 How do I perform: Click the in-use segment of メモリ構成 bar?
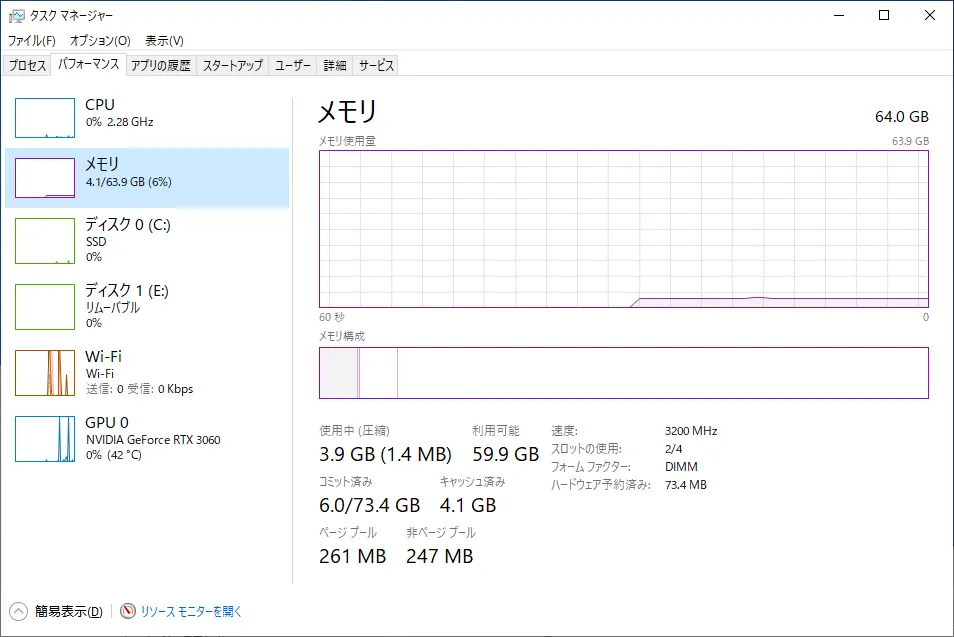click(340, 372)
